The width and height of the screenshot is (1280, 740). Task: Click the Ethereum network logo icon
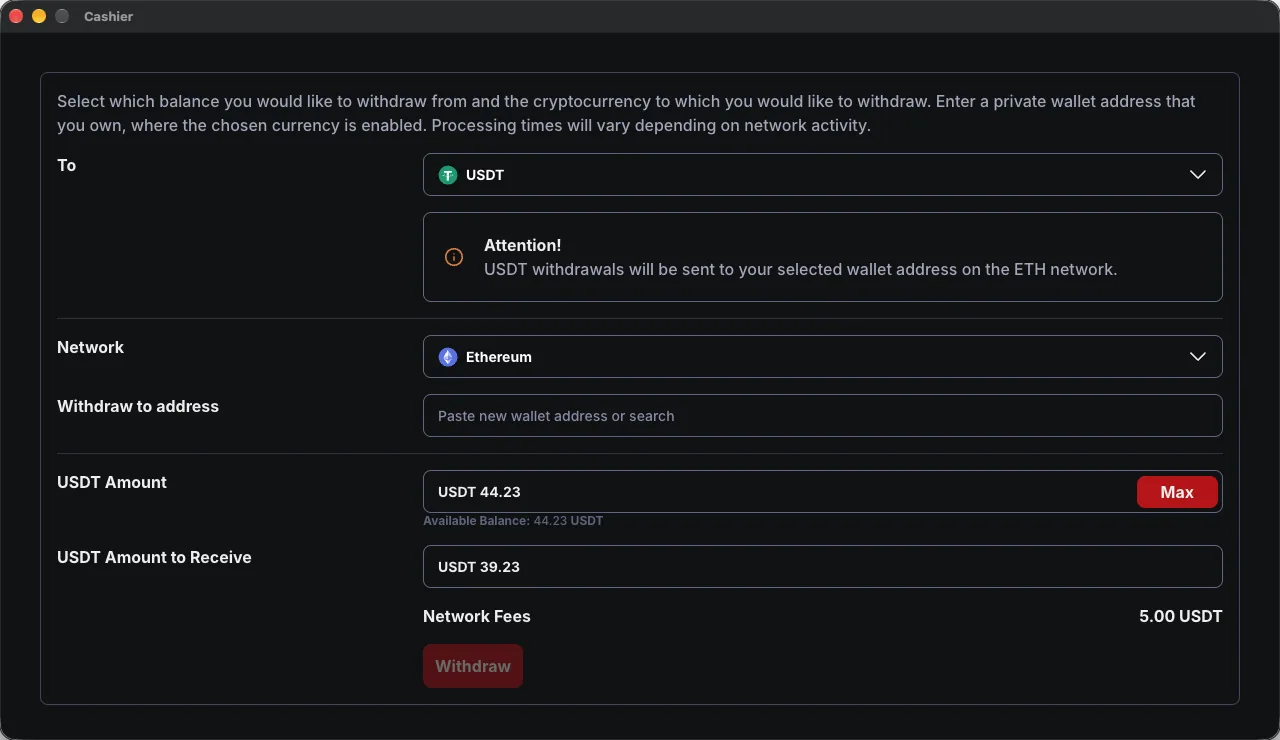(448, 357)
